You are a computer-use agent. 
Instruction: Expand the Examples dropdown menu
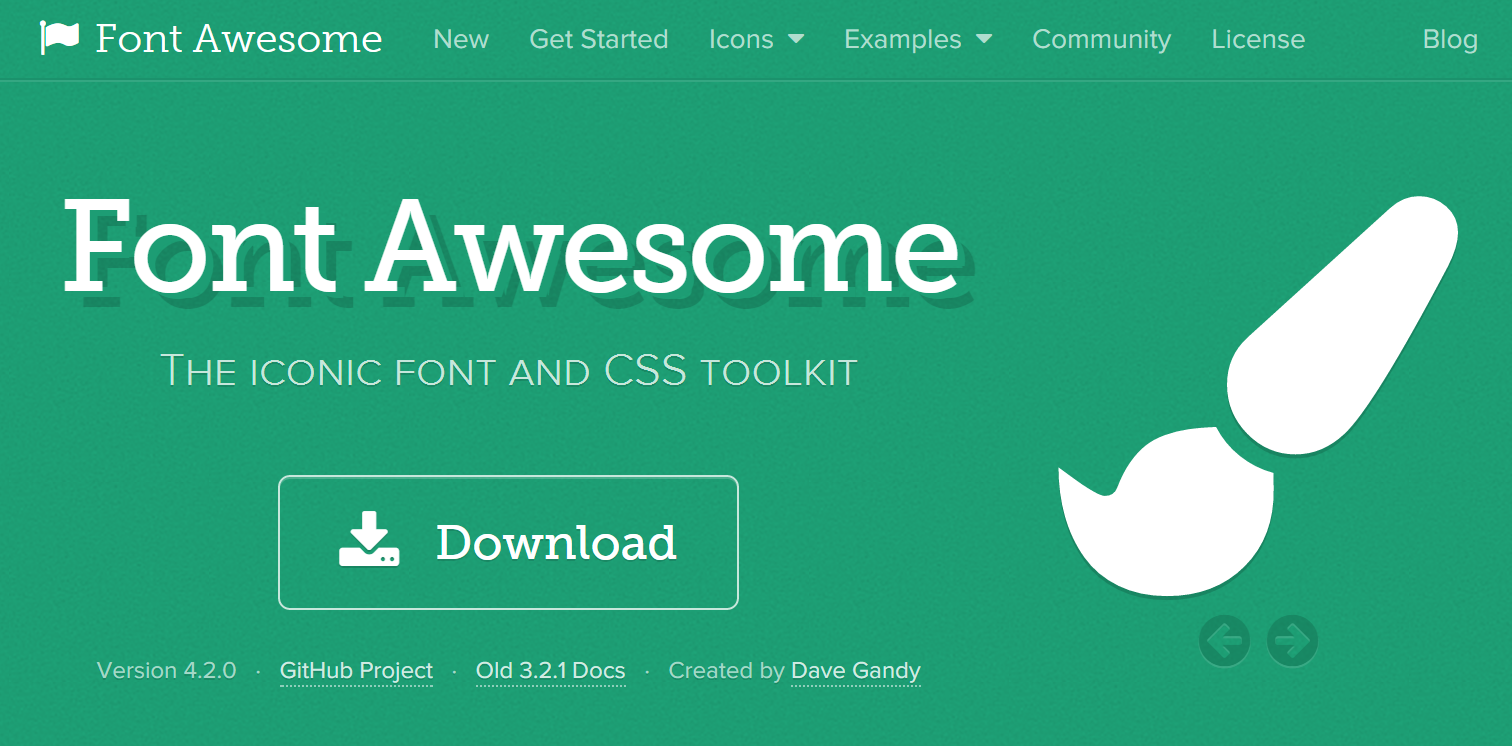point(918,39)
